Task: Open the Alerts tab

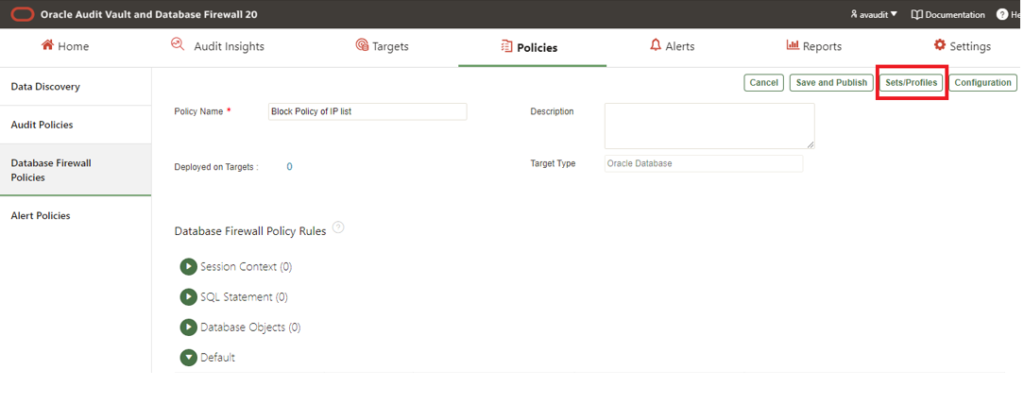Action: point(671,46)
